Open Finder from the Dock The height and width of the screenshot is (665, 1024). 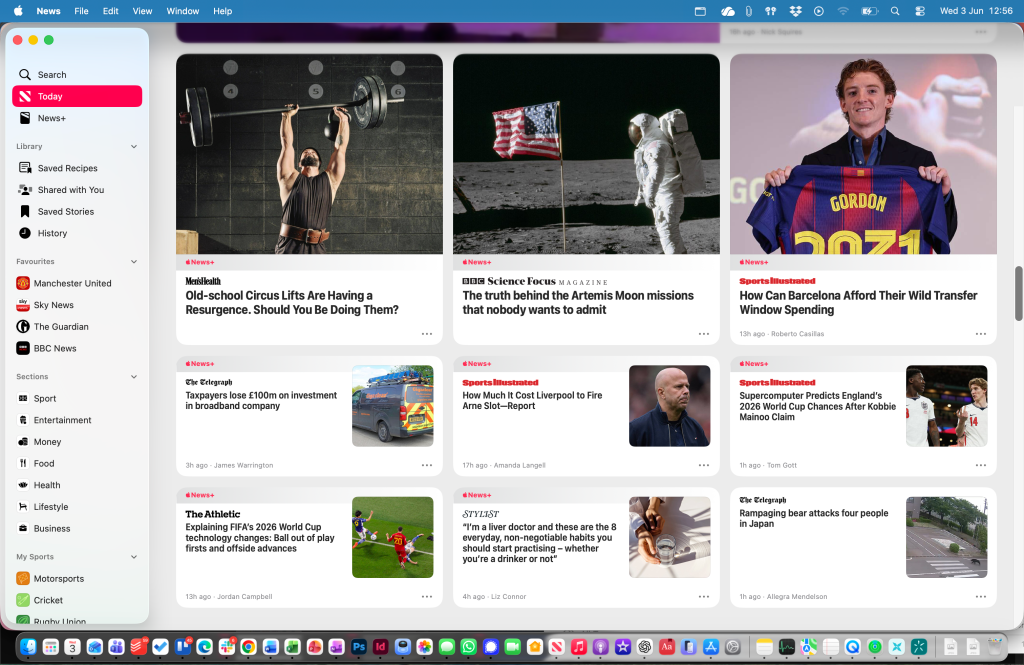28,647
